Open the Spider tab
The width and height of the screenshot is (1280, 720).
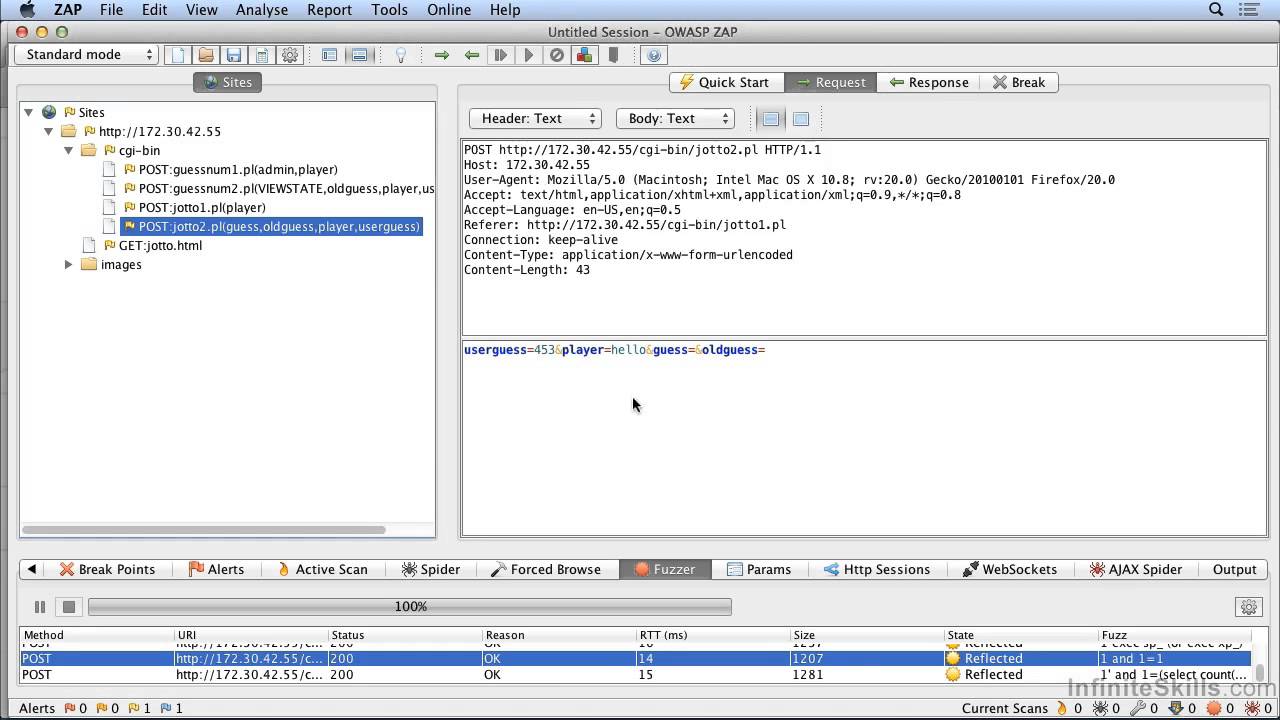[x=431, y=569]
